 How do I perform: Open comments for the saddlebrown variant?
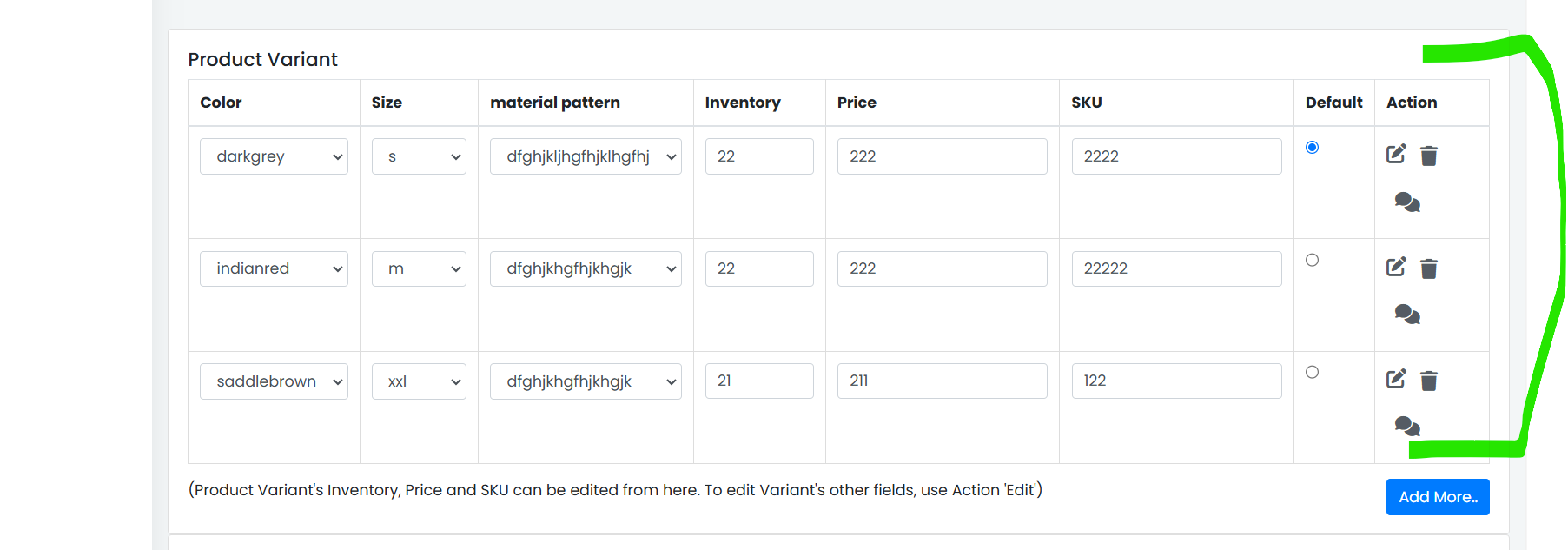pos(1407,427)
